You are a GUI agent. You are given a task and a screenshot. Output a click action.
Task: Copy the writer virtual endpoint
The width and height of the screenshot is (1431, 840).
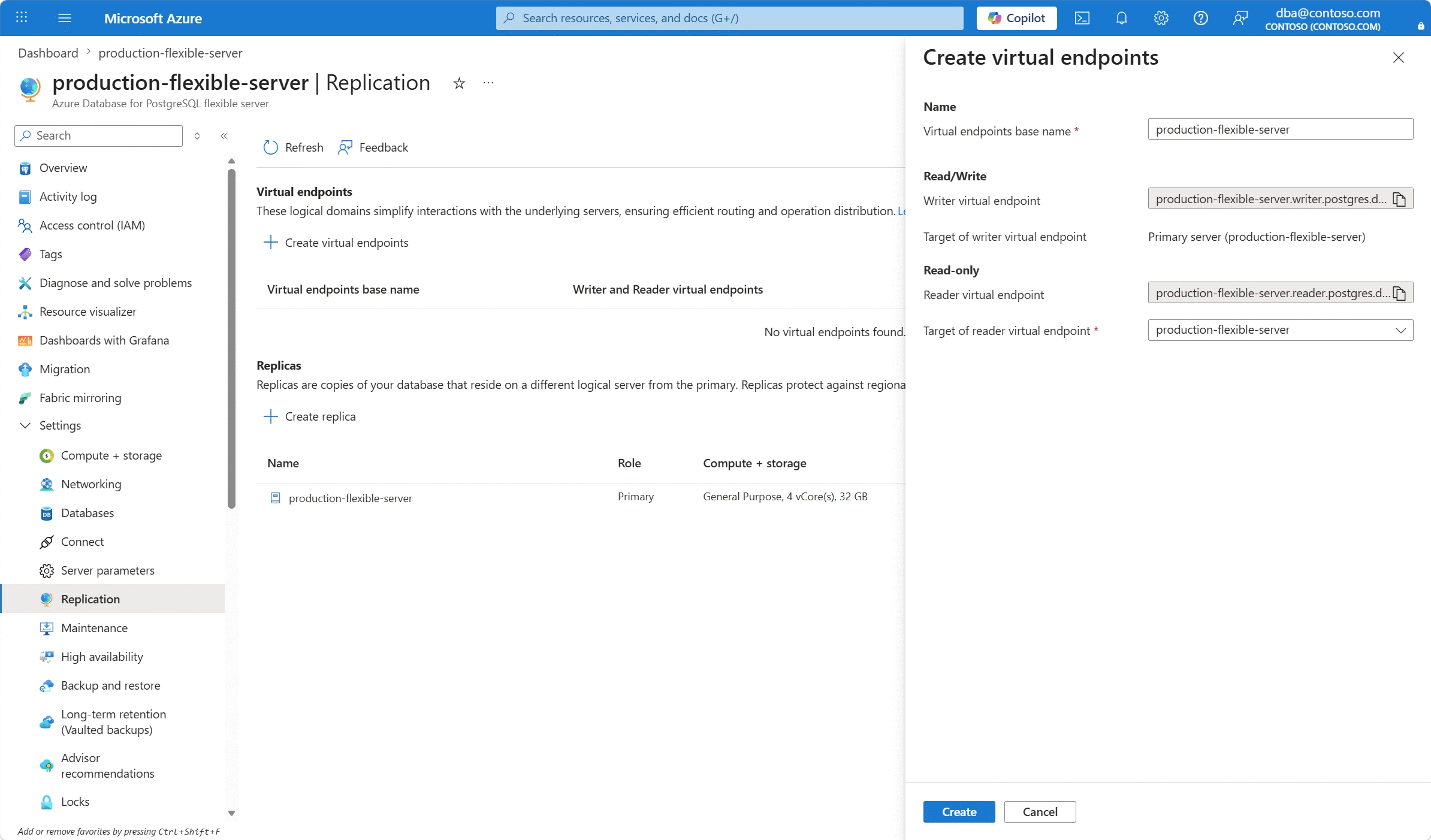coord(1400,199)
